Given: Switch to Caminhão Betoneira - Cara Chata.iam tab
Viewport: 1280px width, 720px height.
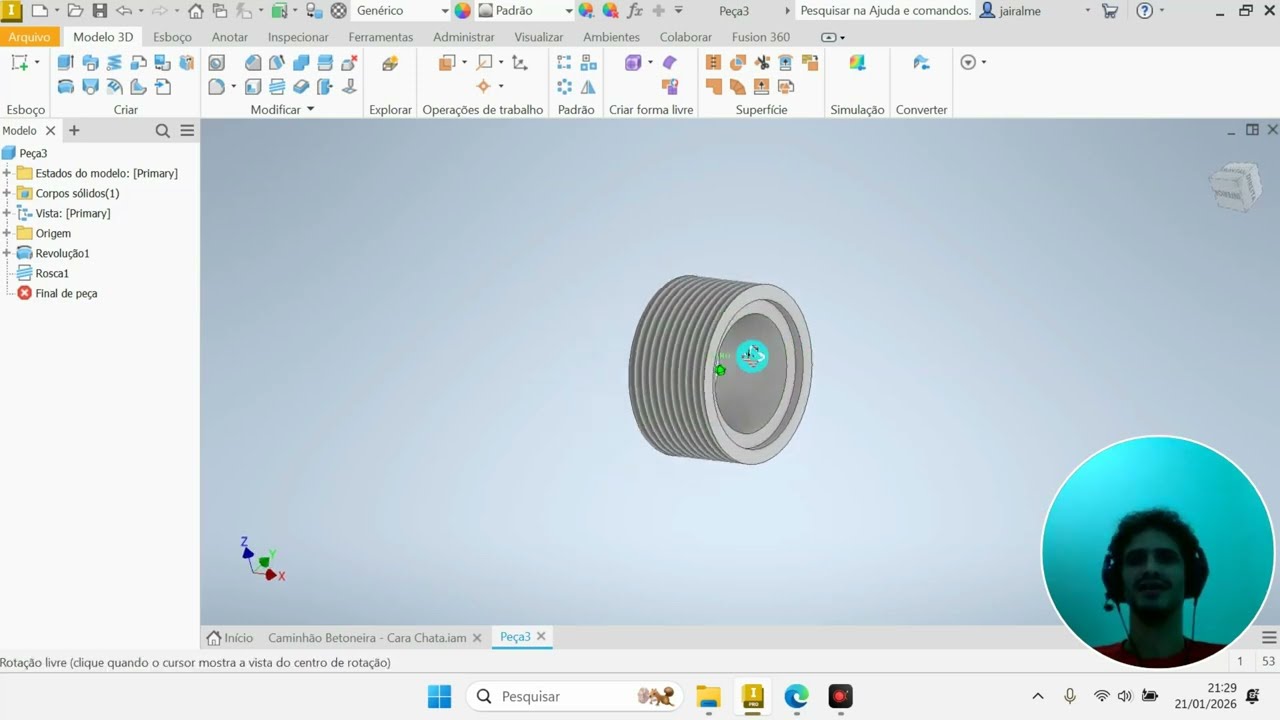Looking at the screenshot, I should 367,637.
